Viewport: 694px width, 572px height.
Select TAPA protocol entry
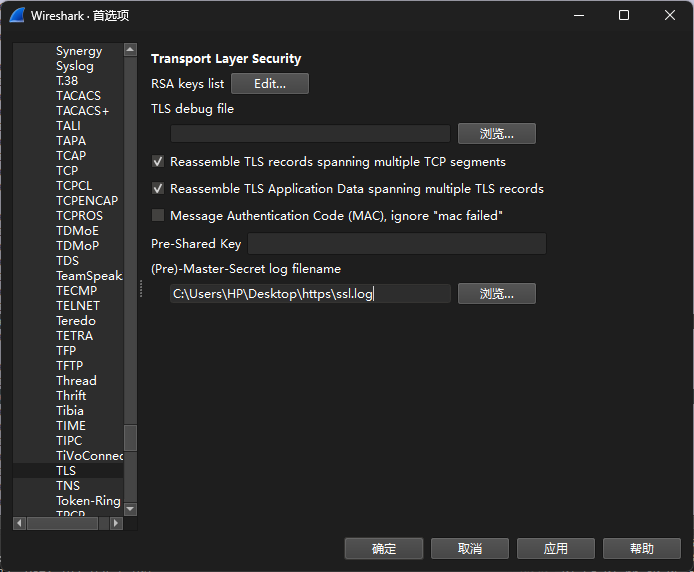[x=71, y=141]
